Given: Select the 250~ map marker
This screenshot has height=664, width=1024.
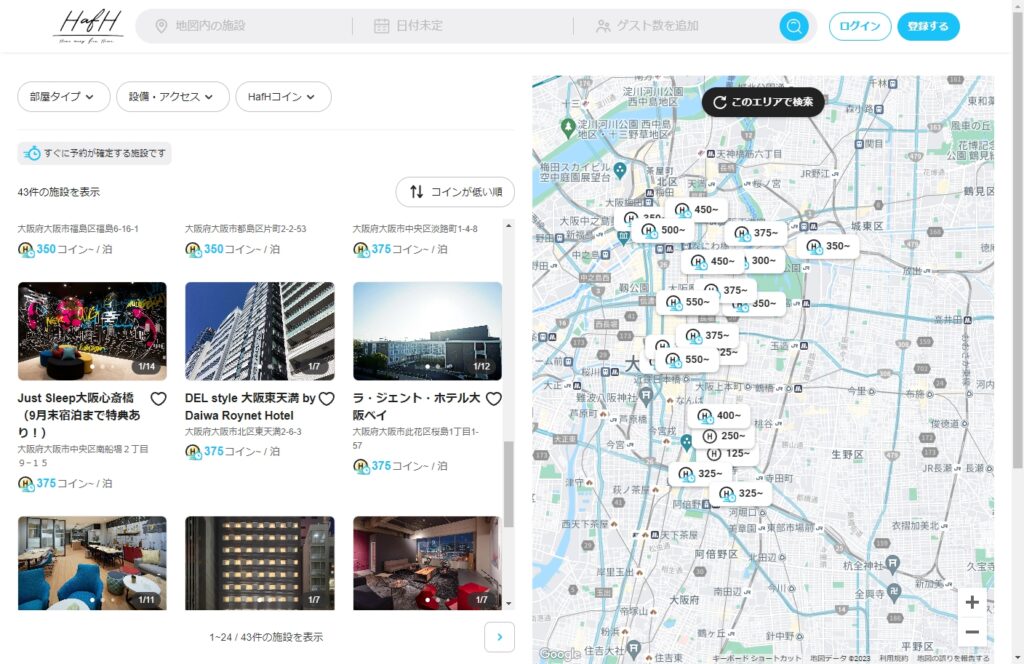Looking at the screenshot, I should [724, 435].
